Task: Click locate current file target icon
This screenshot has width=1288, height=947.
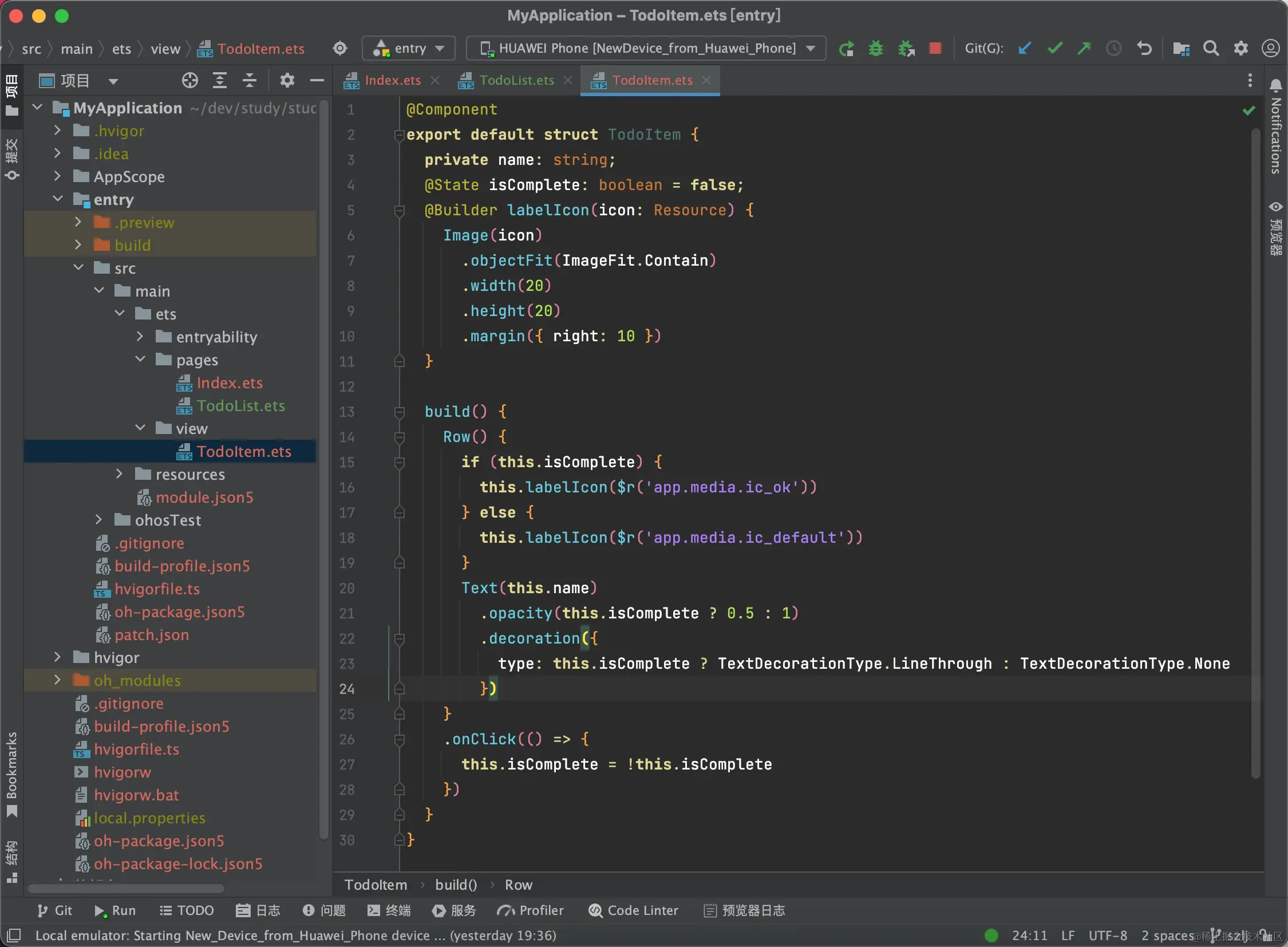Action: (x=189, y=81)
